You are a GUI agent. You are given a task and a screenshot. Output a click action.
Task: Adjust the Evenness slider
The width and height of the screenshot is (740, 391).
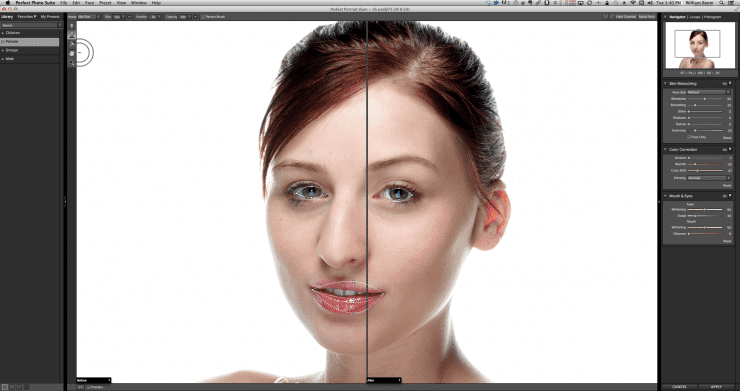705,130
